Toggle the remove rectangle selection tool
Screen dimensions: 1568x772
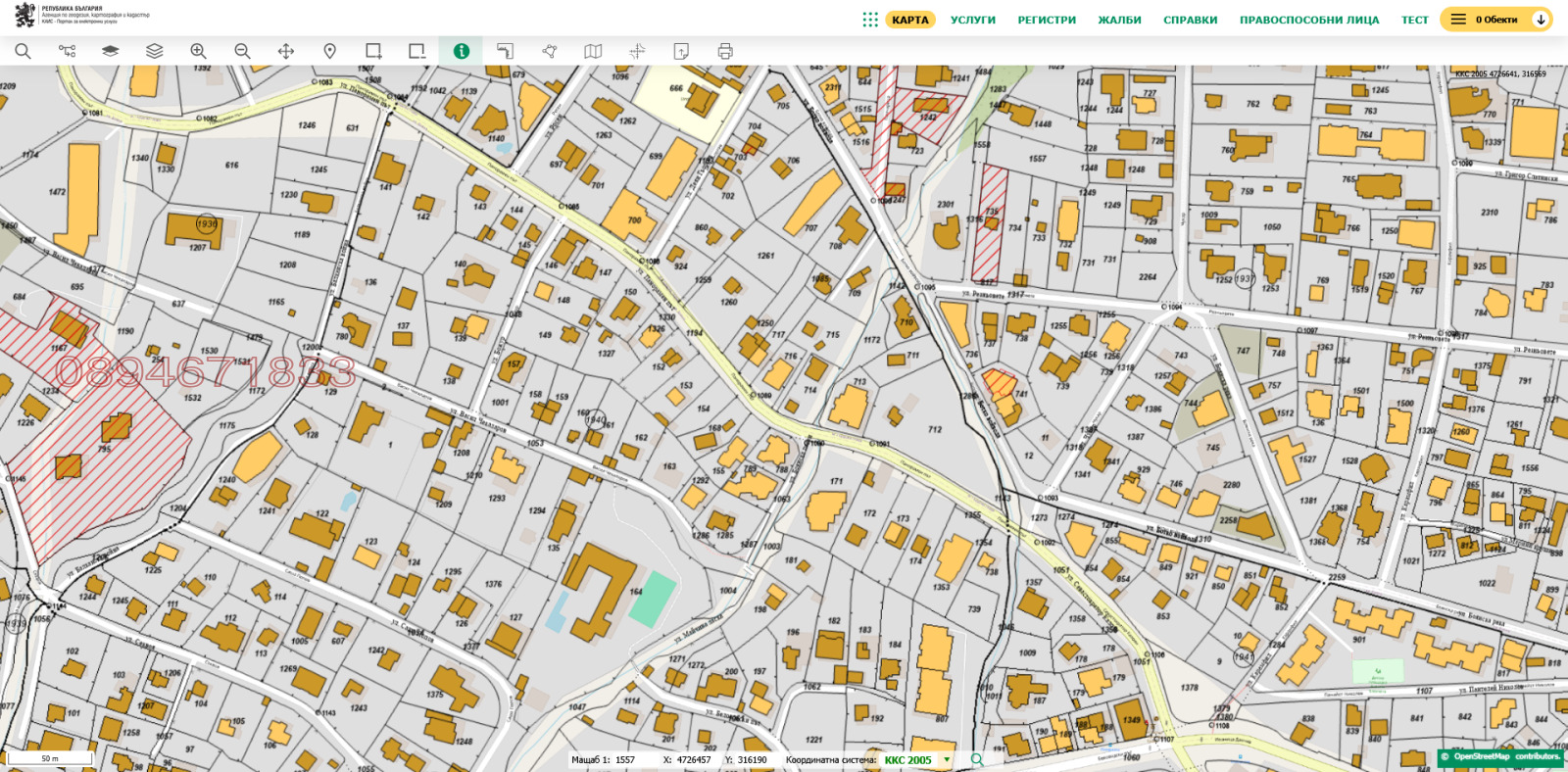[417, 51]
